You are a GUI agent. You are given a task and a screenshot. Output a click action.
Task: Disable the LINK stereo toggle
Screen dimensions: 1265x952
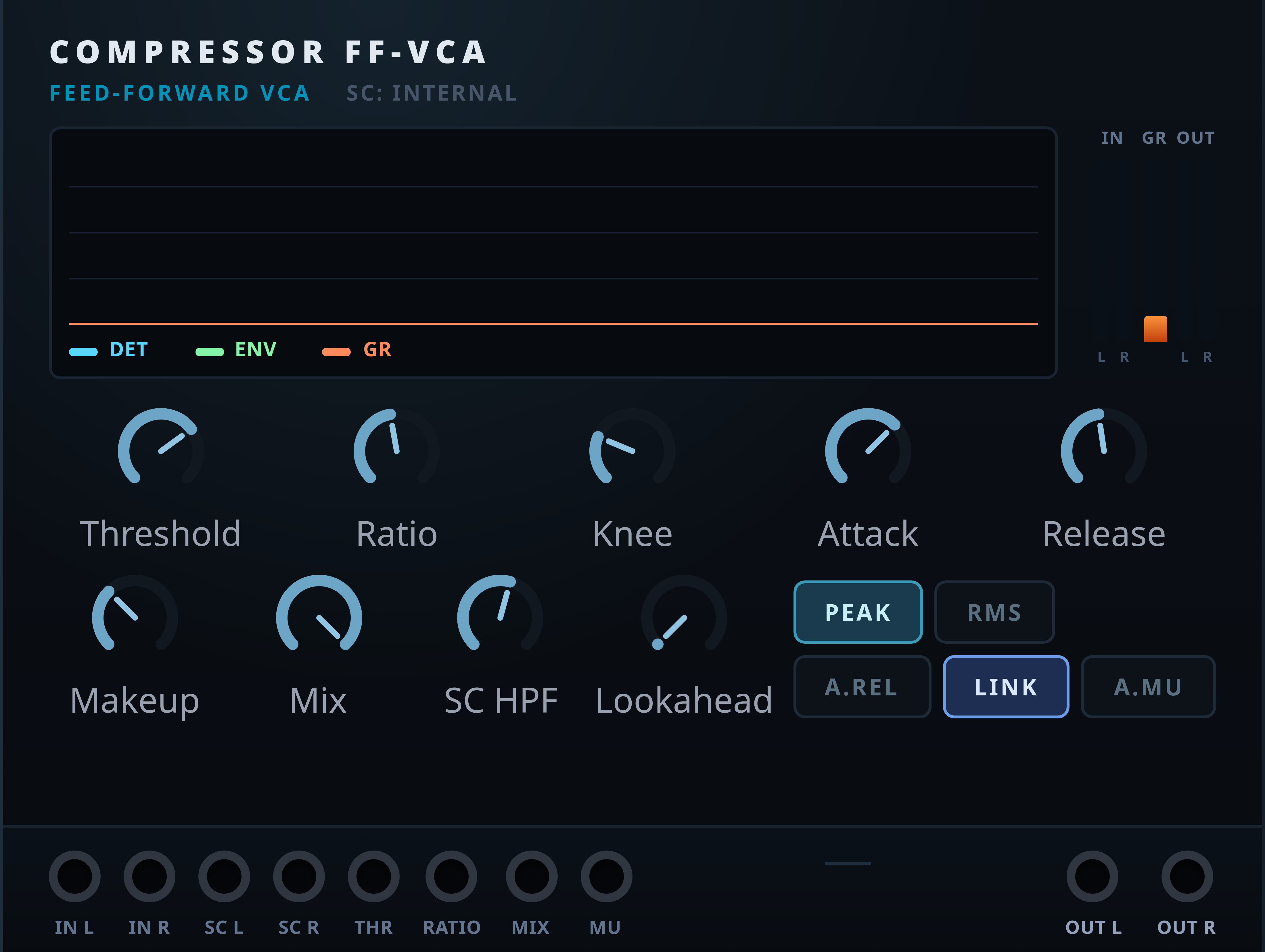click(1006, 687)
